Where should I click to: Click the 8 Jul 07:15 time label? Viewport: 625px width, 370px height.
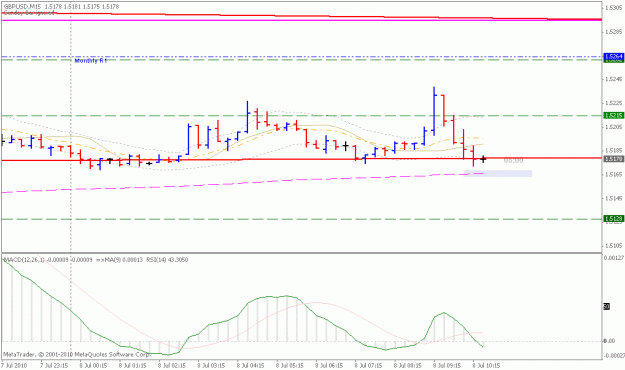[369, 365]
